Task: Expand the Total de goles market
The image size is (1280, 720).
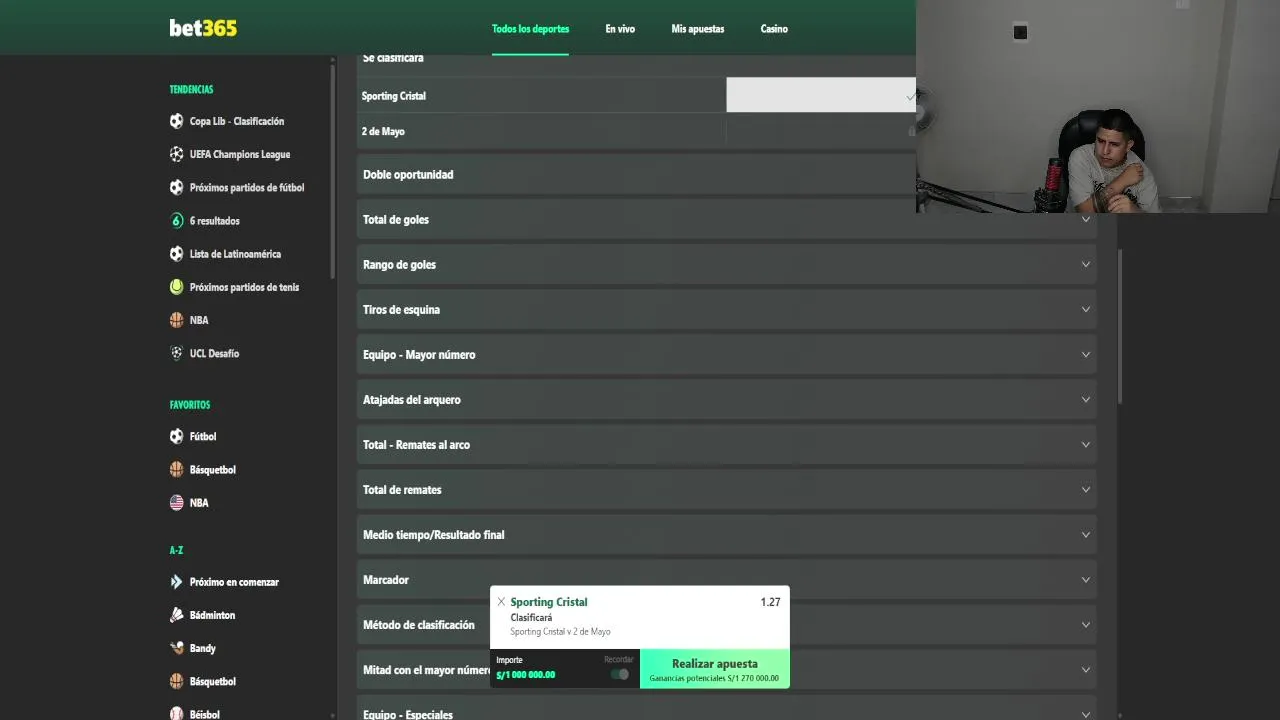Action: click(x=726, y=220)
